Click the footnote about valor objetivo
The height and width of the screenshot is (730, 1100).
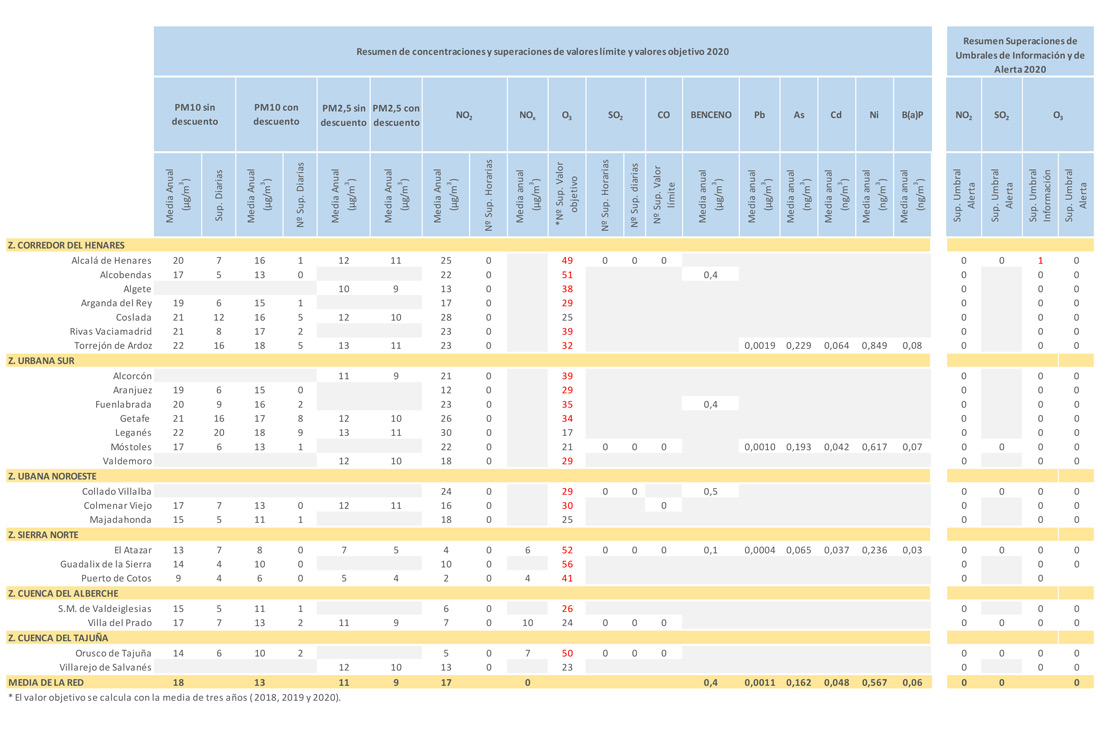pos(174,697)
